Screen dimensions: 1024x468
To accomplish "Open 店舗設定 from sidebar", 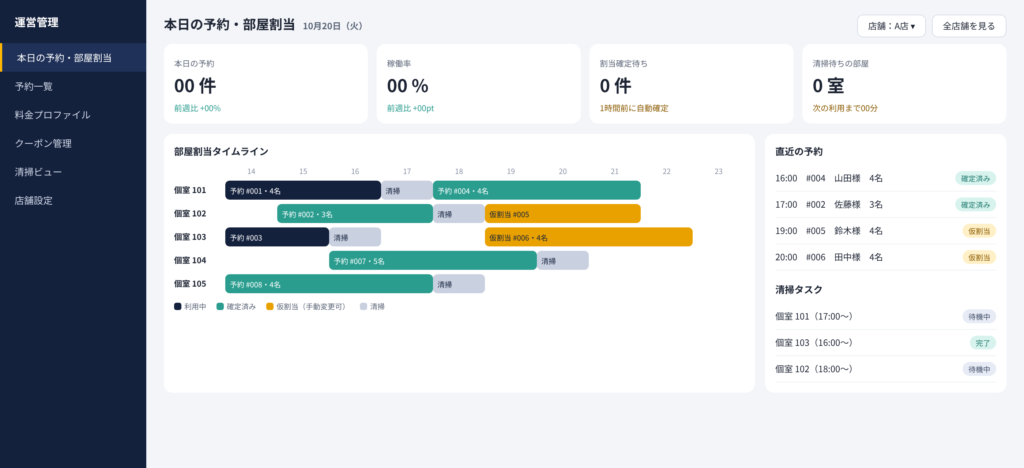I will [73, 201].
